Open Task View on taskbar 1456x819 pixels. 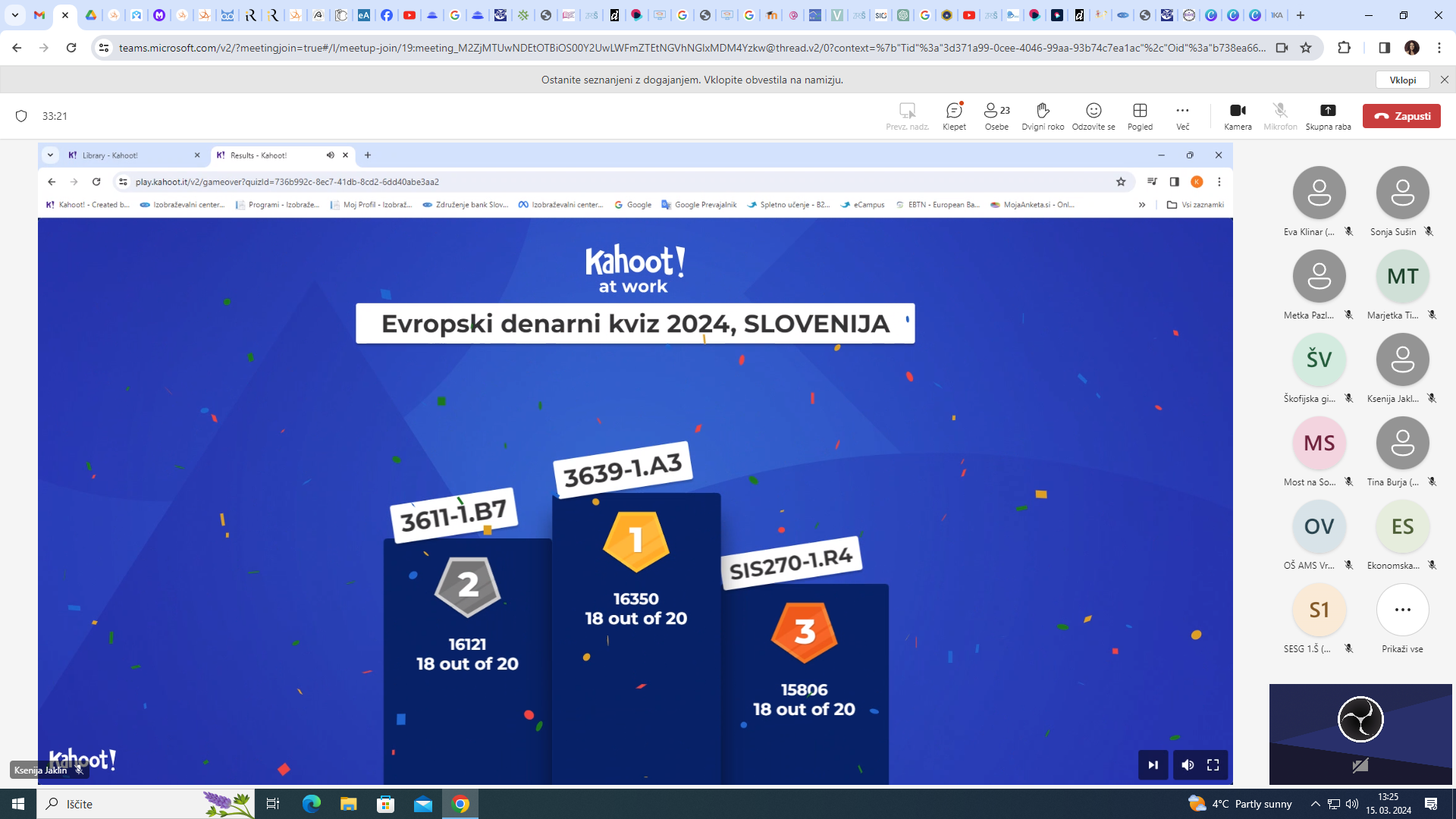[x=273, y=804]
